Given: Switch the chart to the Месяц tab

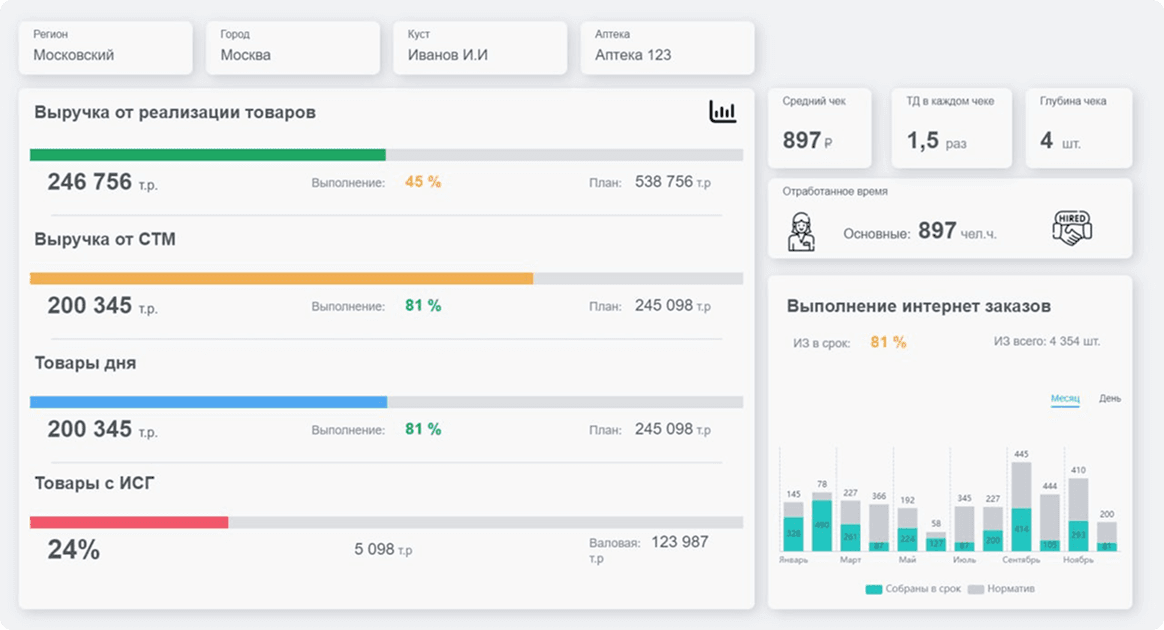Looking at the screenshot, I should click(1065, 398).
